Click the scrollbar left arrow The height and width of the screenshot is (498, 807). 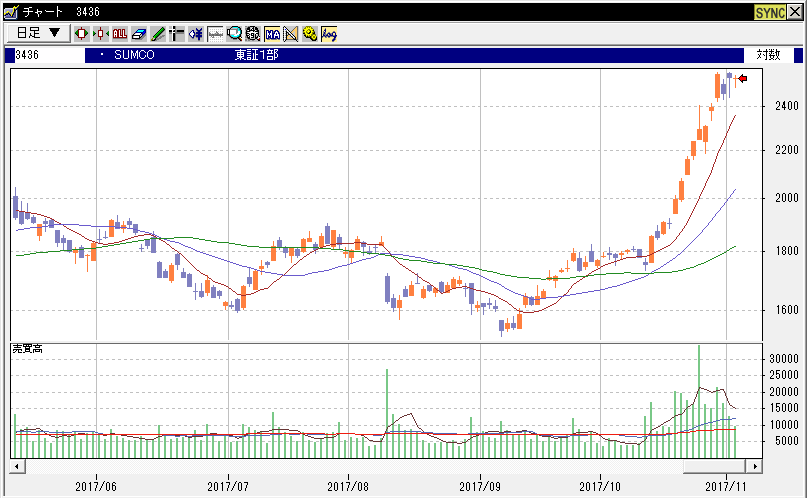coord(16,466)
